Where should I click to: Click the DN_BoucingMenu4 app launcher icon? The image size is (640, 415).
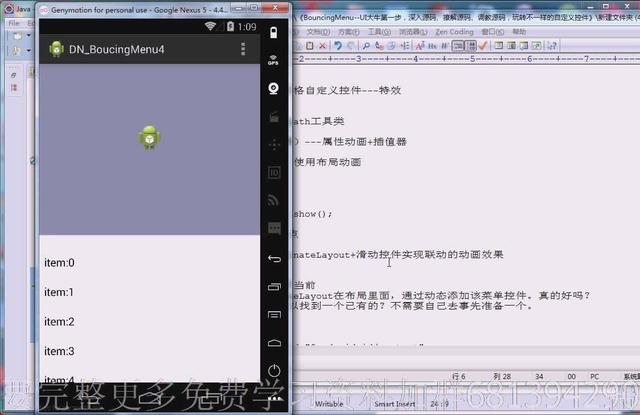(56, 49)
